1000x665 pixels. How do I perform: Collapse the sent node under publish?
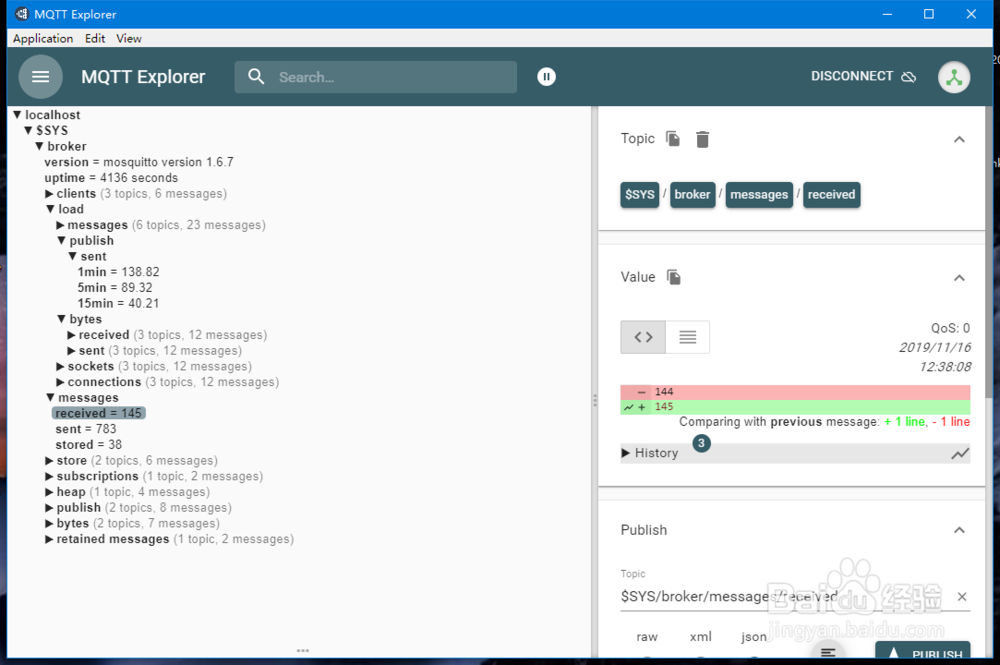73,256
